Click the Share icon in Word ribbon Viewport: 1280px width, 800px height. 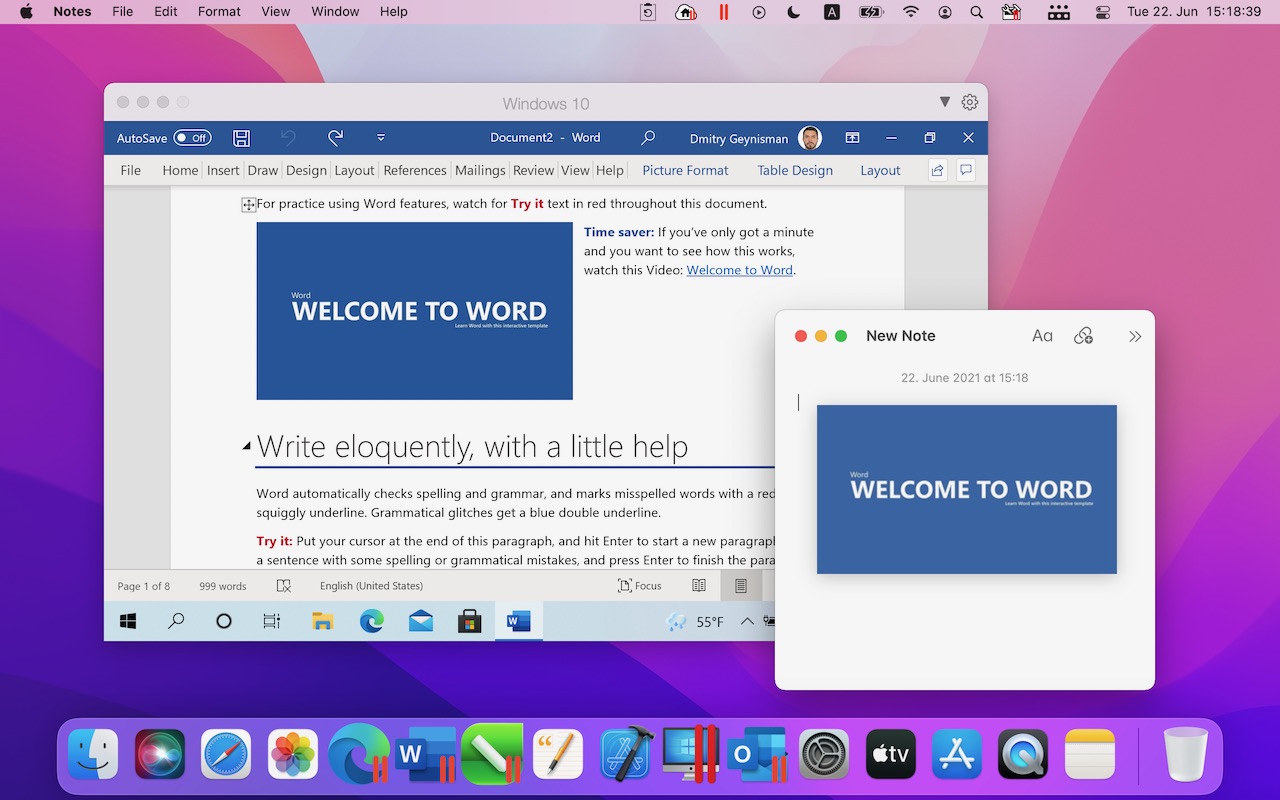937,170
